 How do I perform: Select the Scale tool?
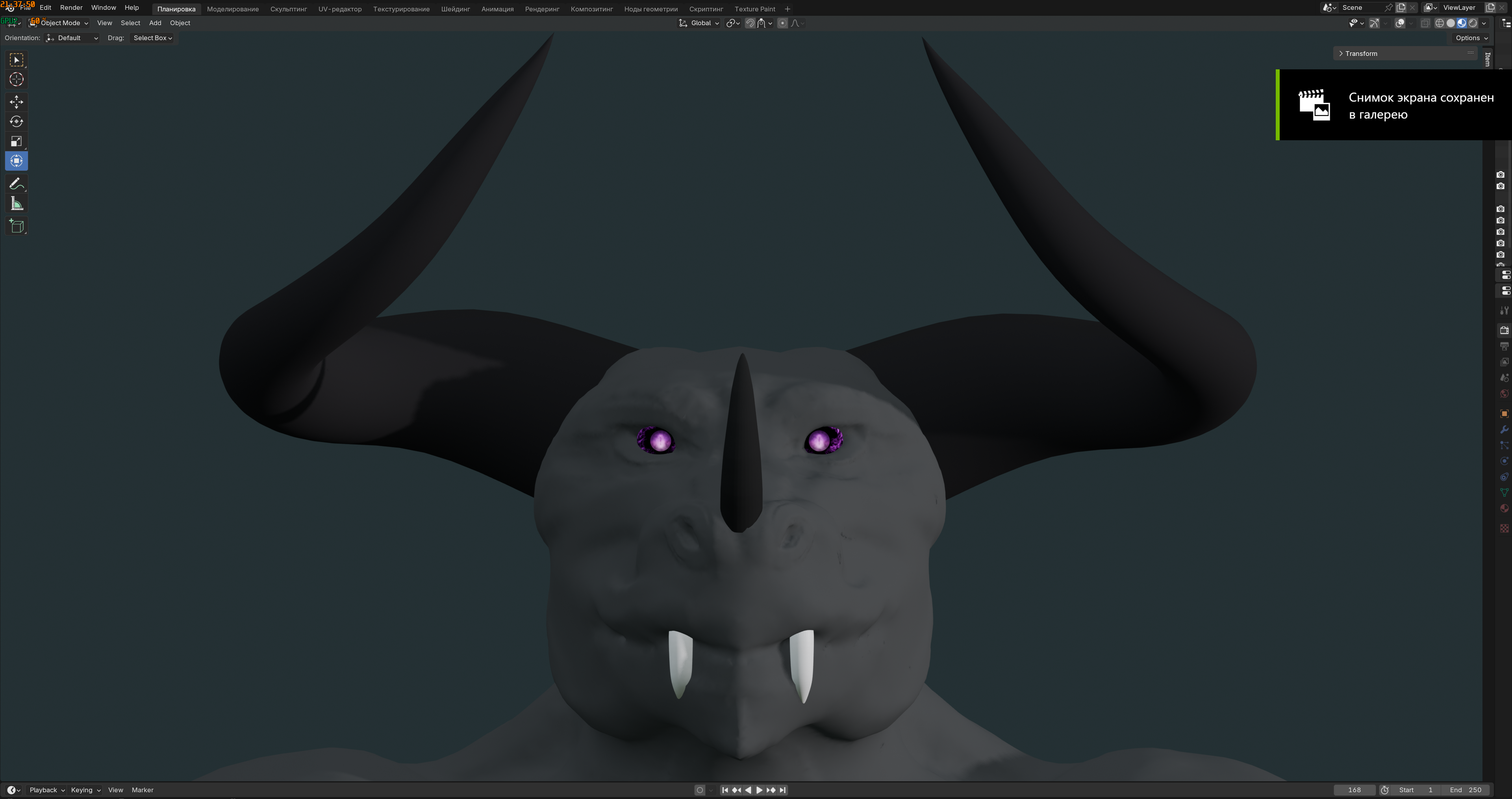coord(17,141)
